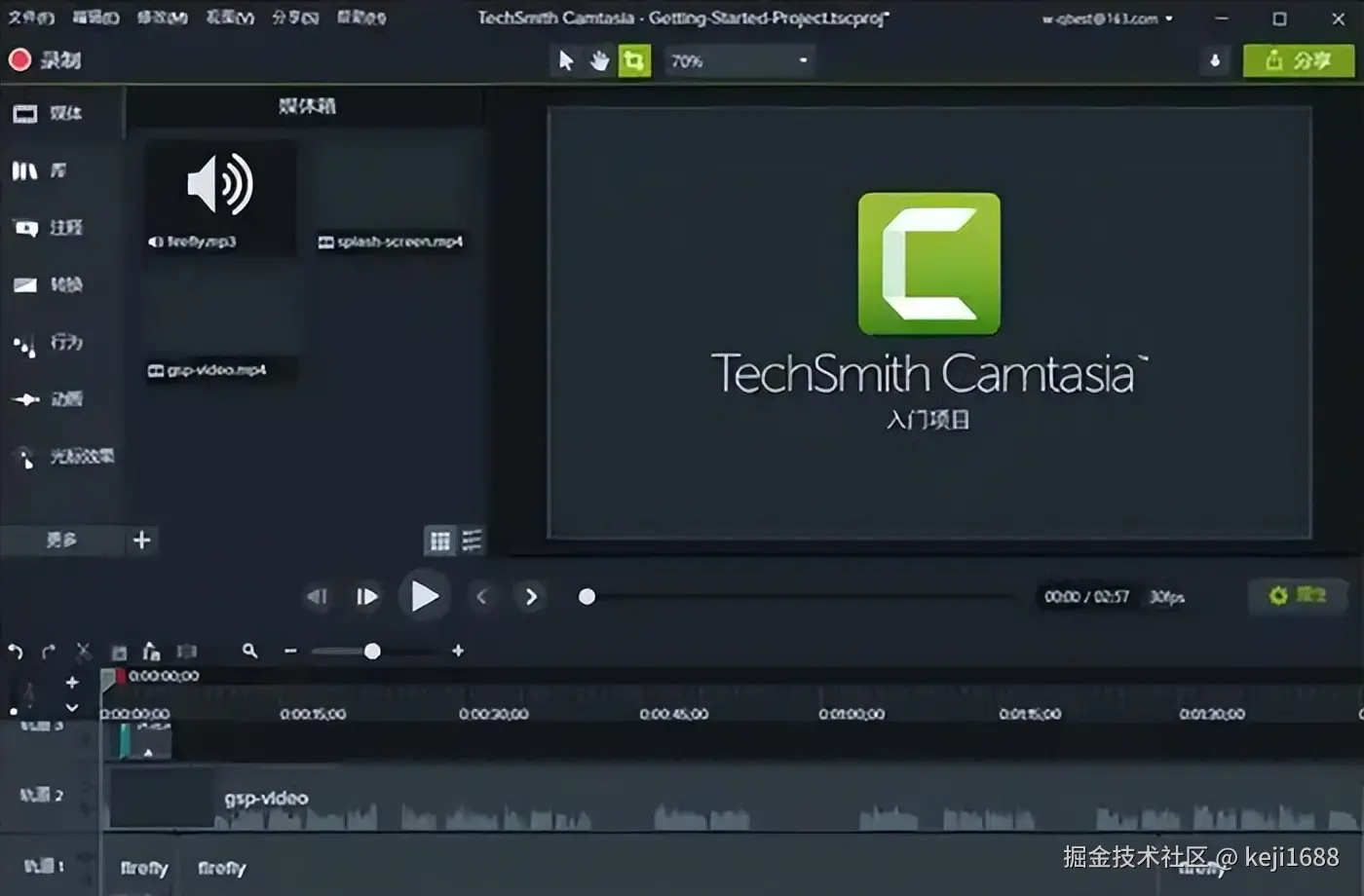Open the Properties panel button with gear

(1298, 595)
